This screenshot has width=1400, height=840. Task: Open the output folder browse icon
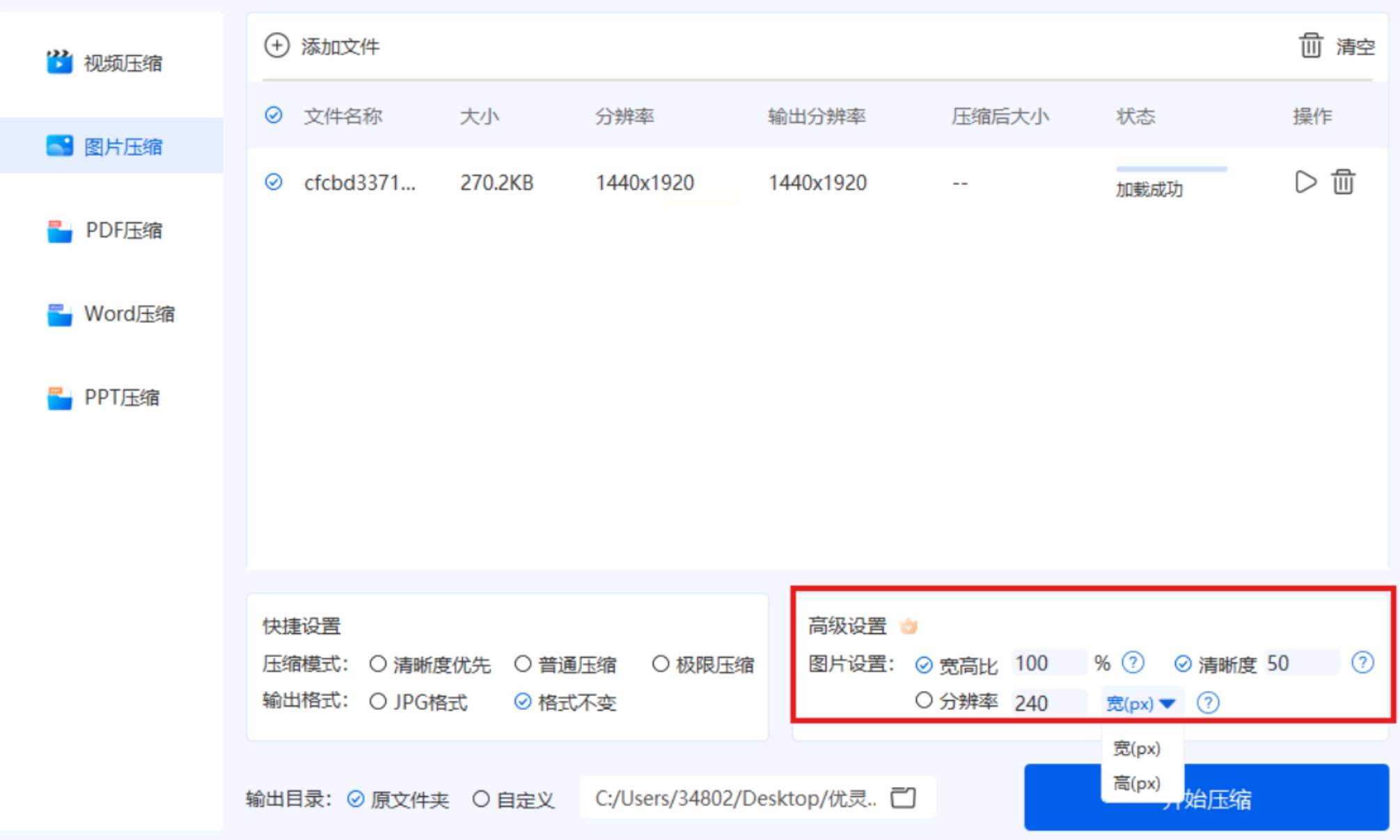903,798
